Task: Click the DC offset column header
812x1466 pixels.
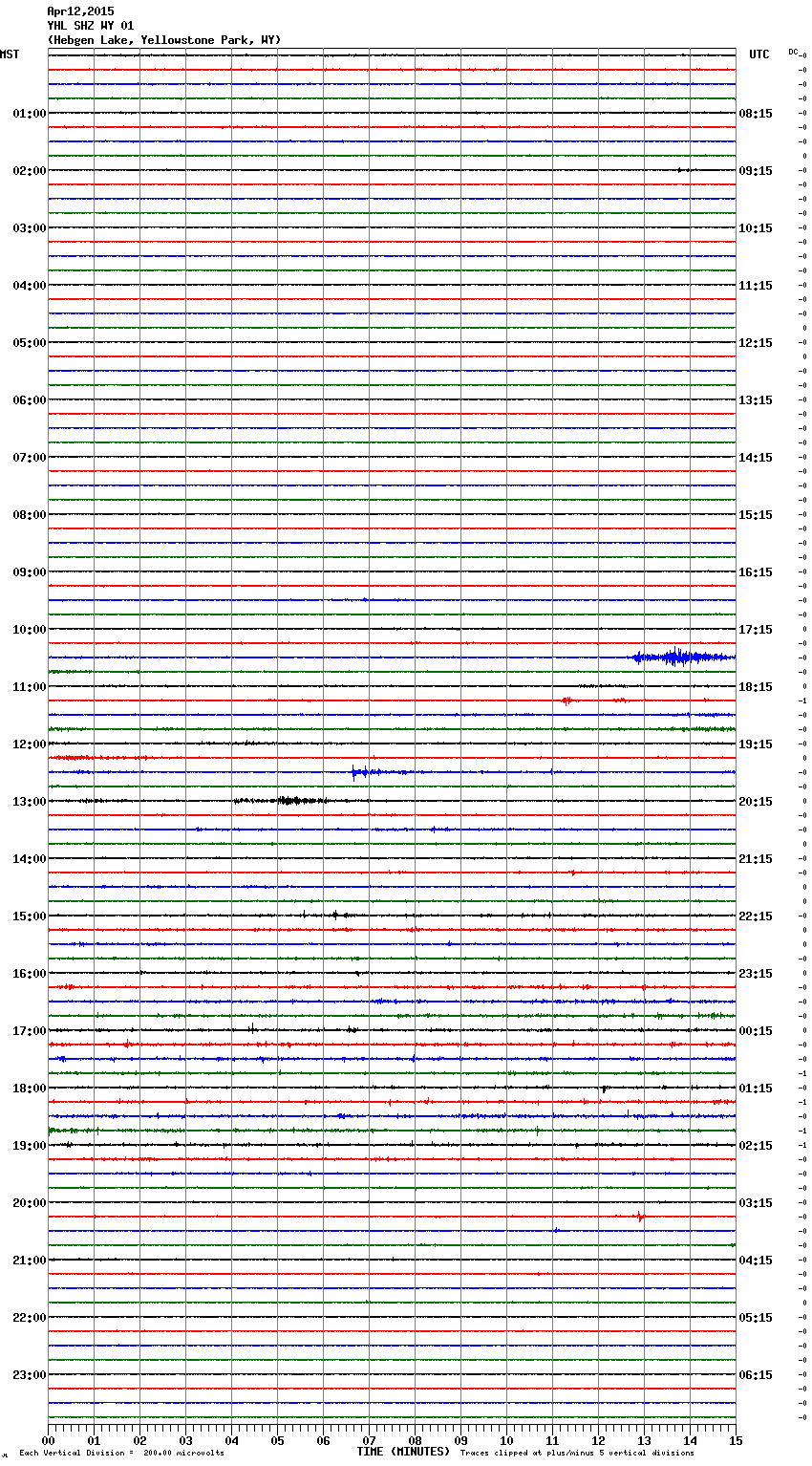Action: pos(793,52)
